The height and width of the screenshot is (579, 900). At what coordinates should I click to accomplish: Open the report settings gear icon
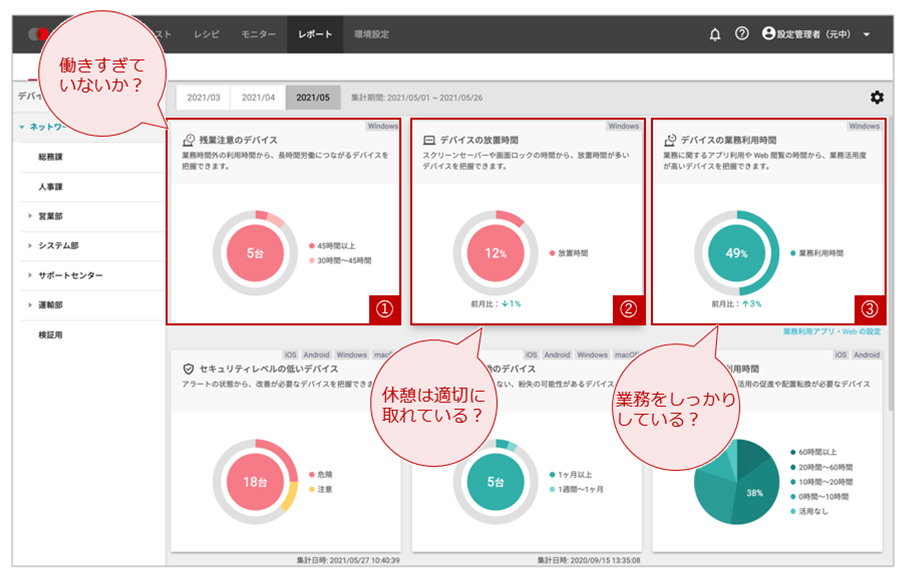pyautogui.click(x=877, y=97)
